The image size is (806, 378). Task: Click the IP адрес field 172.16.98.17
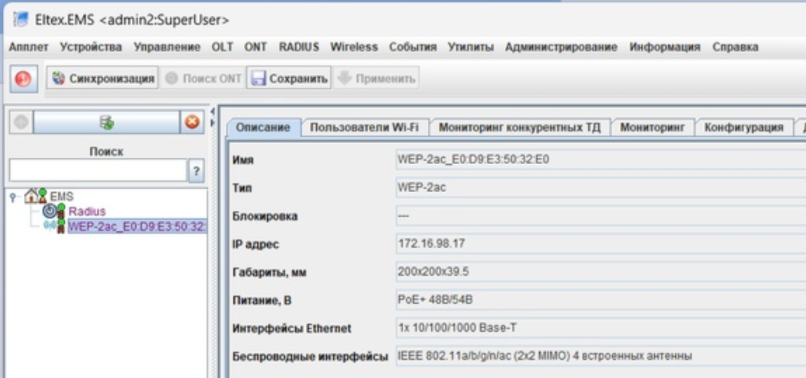click(x=600, y=244)
